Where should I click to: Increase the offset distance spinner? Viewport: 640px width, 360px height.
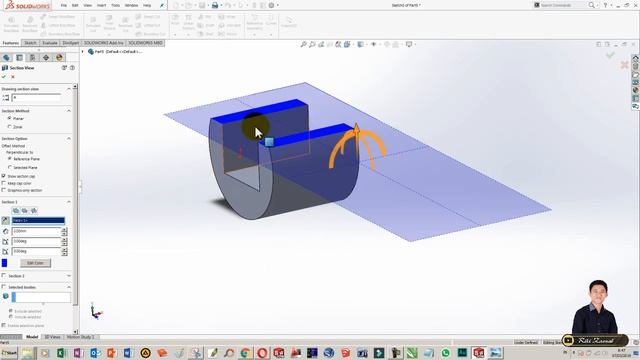click(x=64, y=229)
